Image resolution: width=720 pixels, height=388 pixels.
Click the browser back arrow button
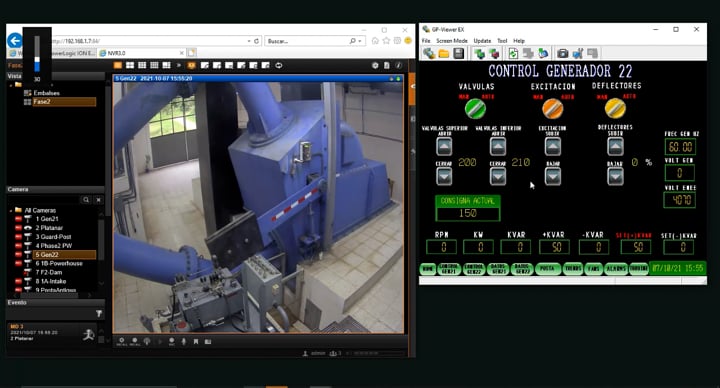tap(15, 41)
